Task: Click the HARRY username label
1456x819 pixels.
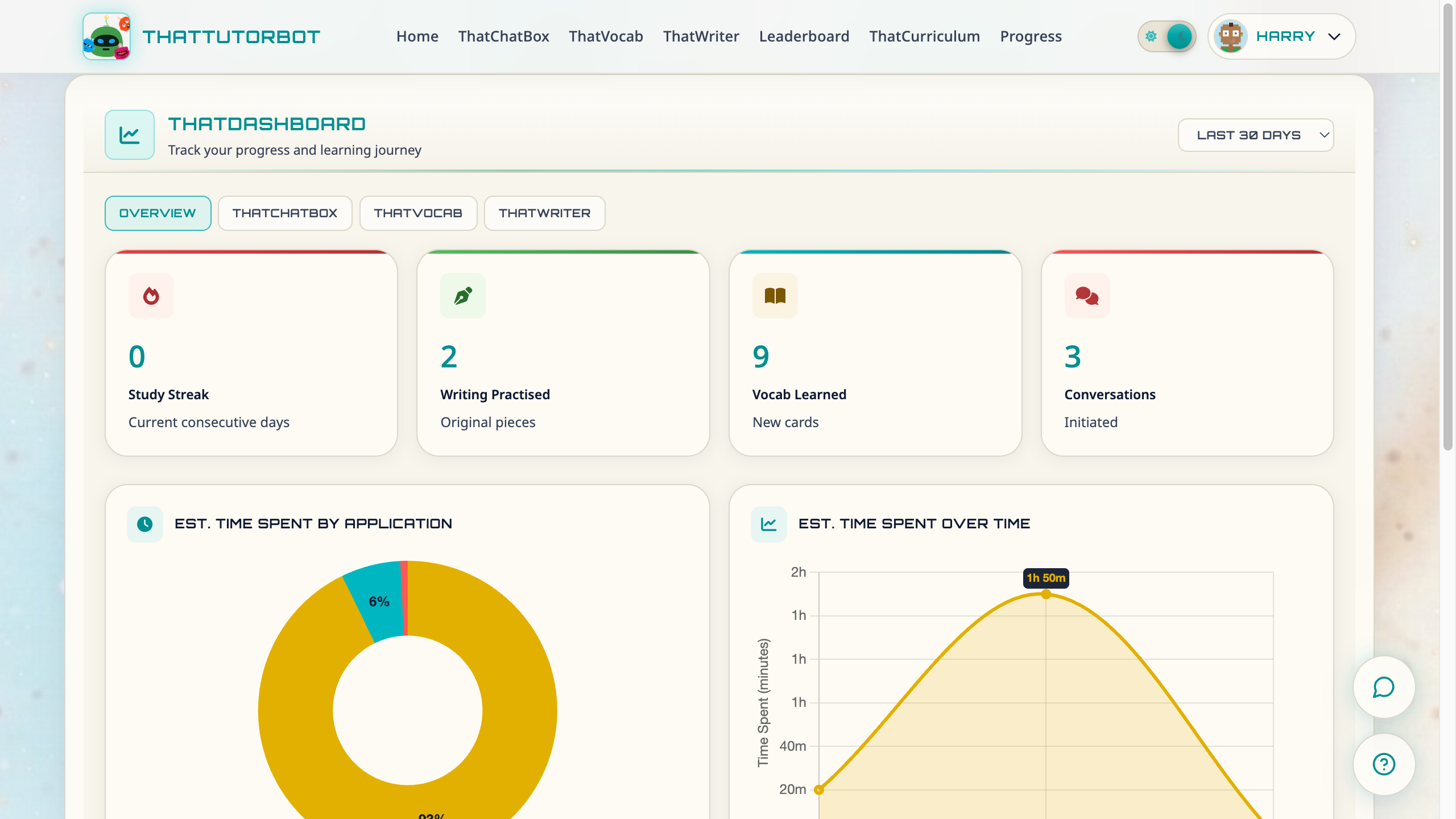Action: click(x=1285, y=36)
